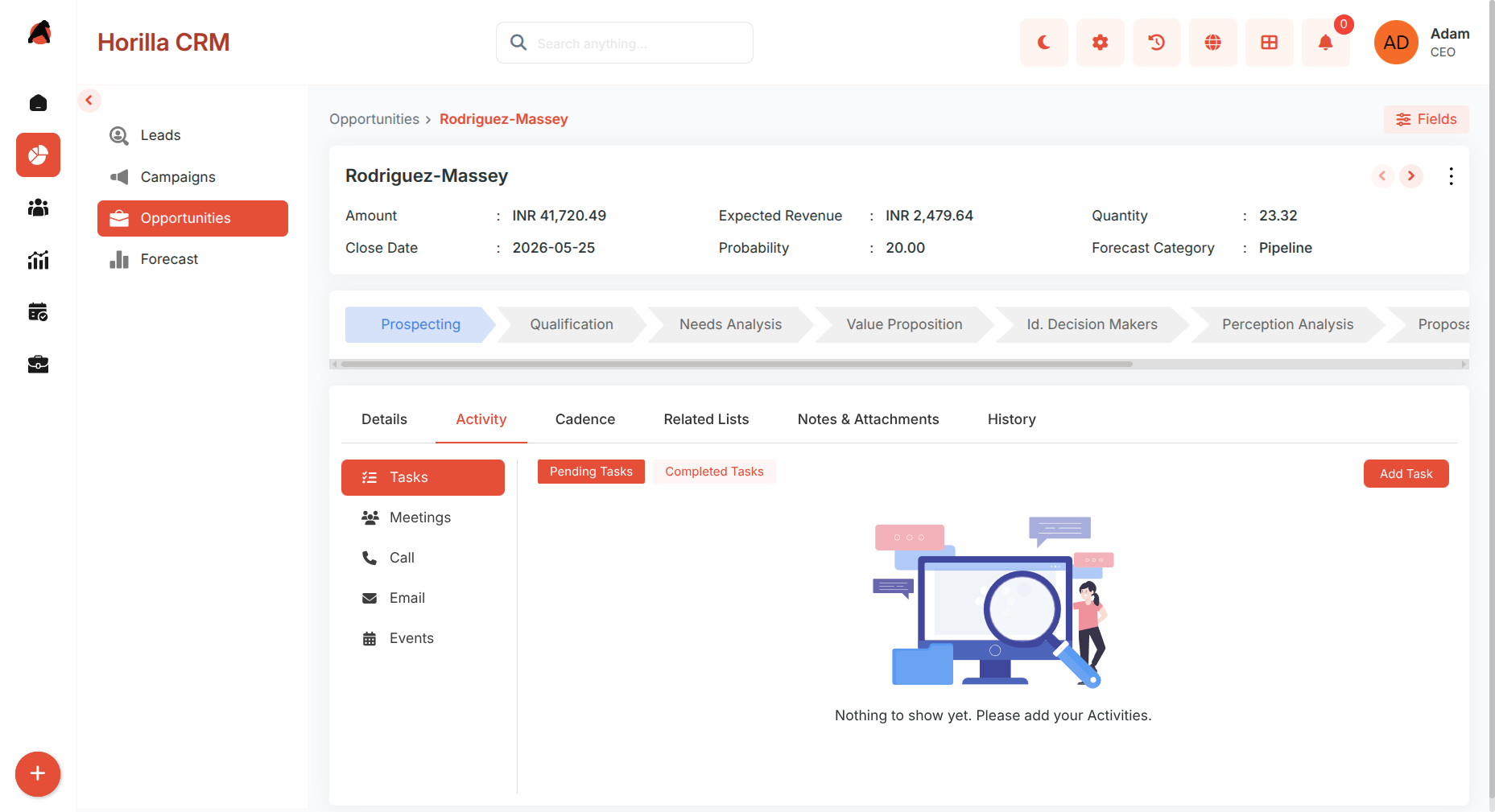Open calendar check icon in rail

click(38, 312)
